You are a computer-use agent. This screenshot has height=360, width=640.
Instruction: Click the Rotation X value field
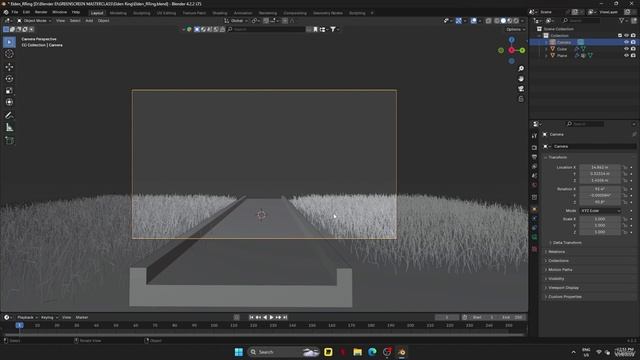600,189
